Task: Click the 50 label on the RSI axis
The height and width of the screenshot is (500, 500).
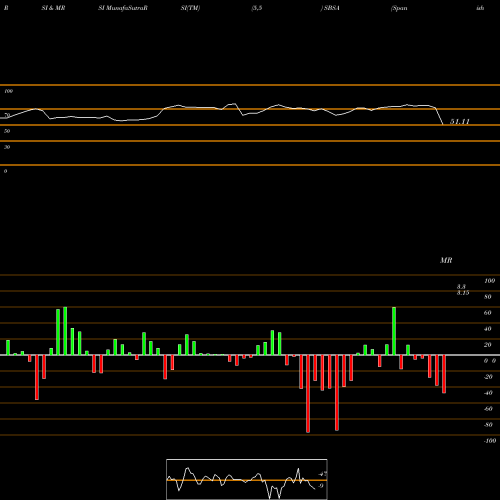Action: tap(7, 131)
